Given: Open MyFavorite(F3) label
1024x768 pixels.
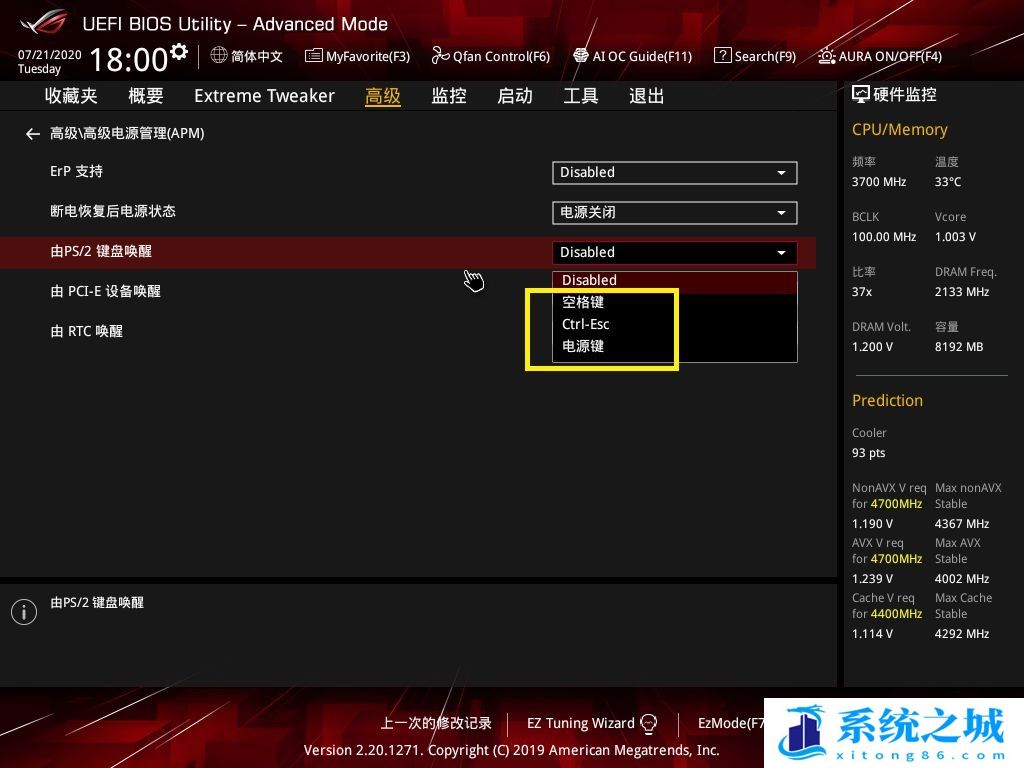Looking at the screenshot, I should pos(368,57).
